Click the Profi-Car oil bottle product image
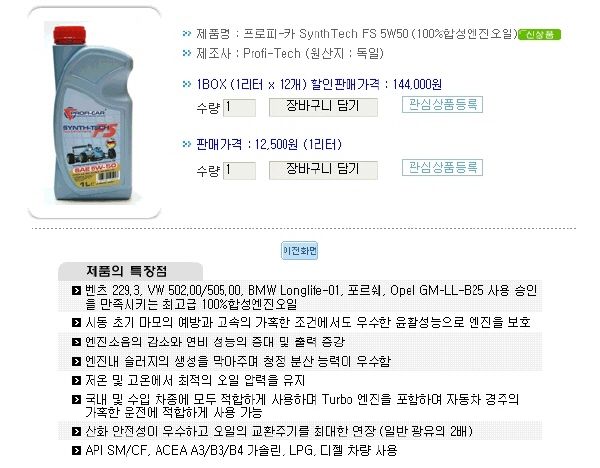The image size is (600, 468). [x=94, y=113]
